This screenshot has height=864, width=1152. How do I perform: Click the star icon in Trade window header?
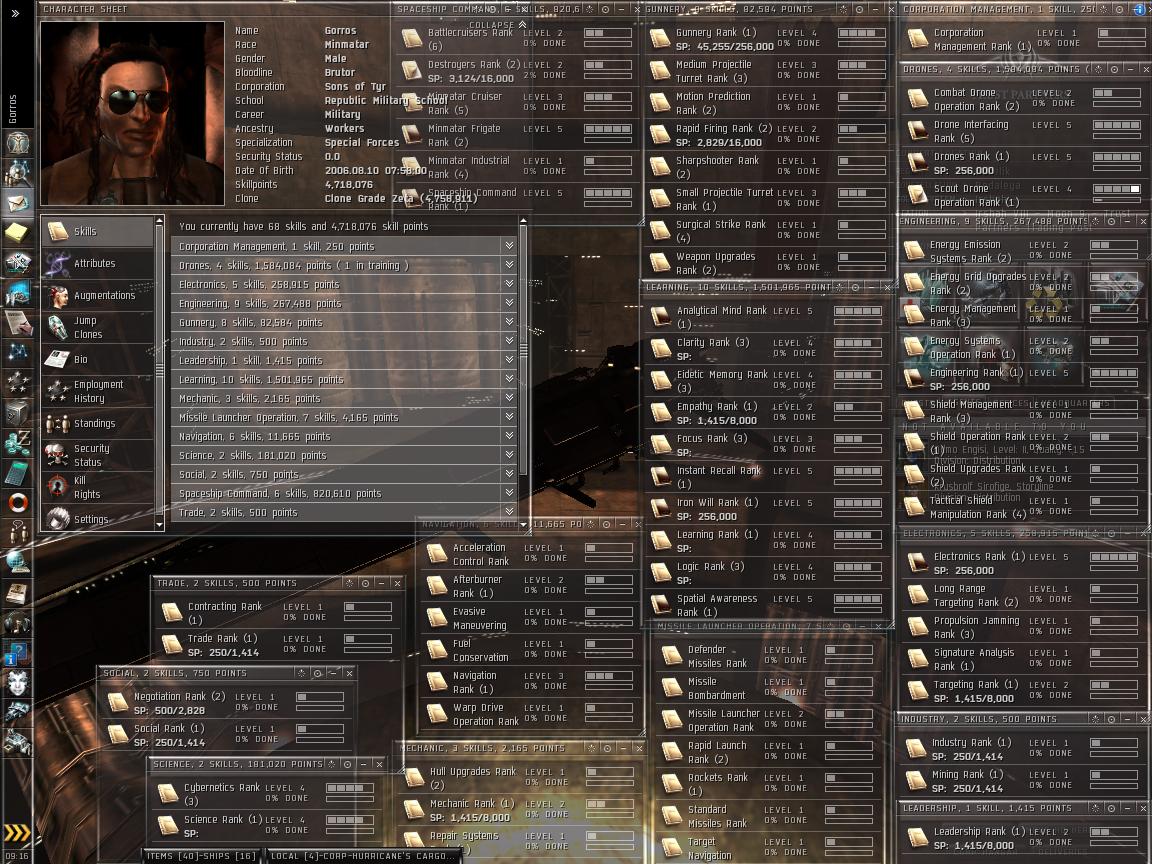coord(350,583)
